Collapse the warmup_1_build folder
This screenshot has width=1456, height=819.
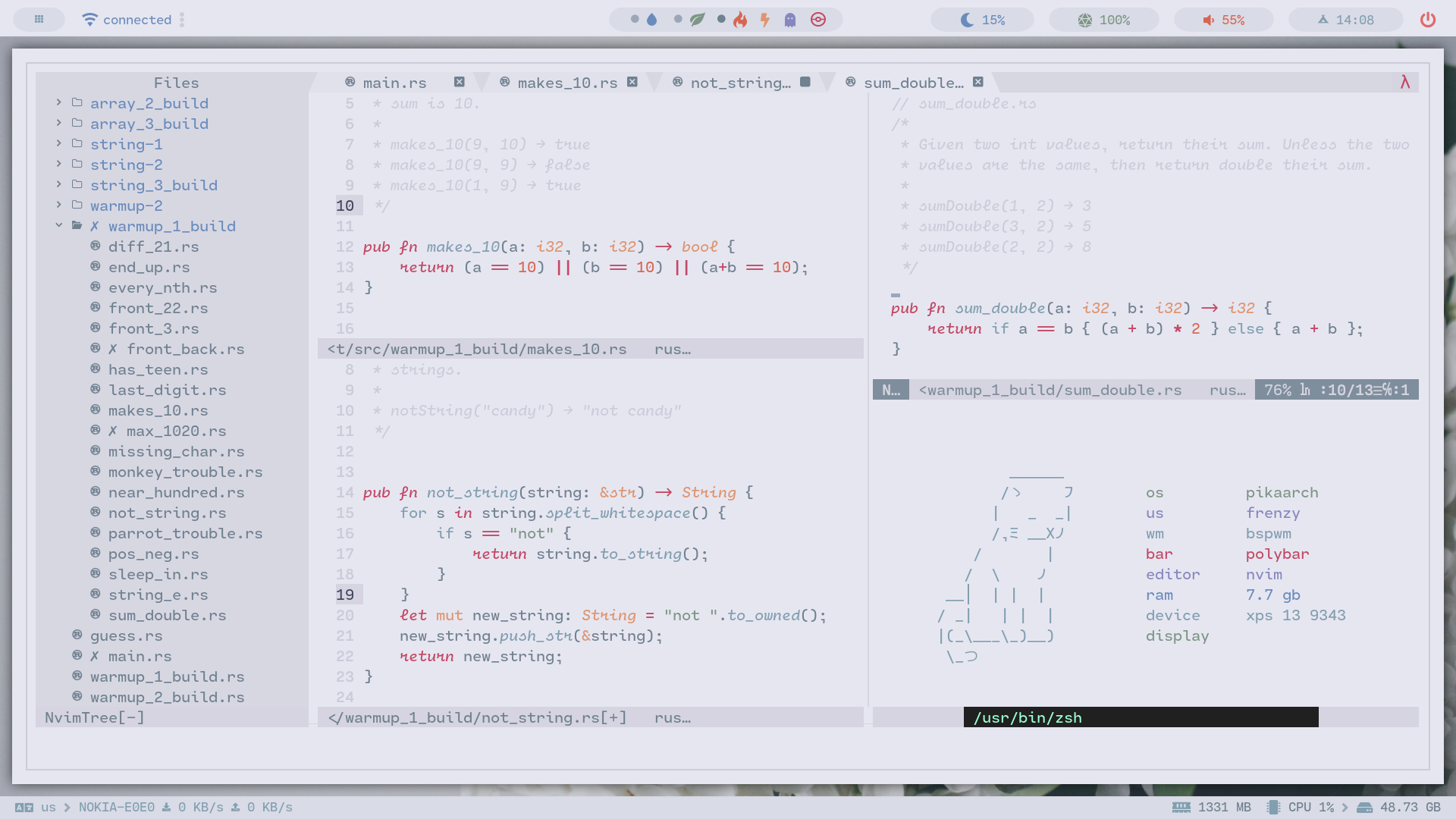click(x=171, y=226)
